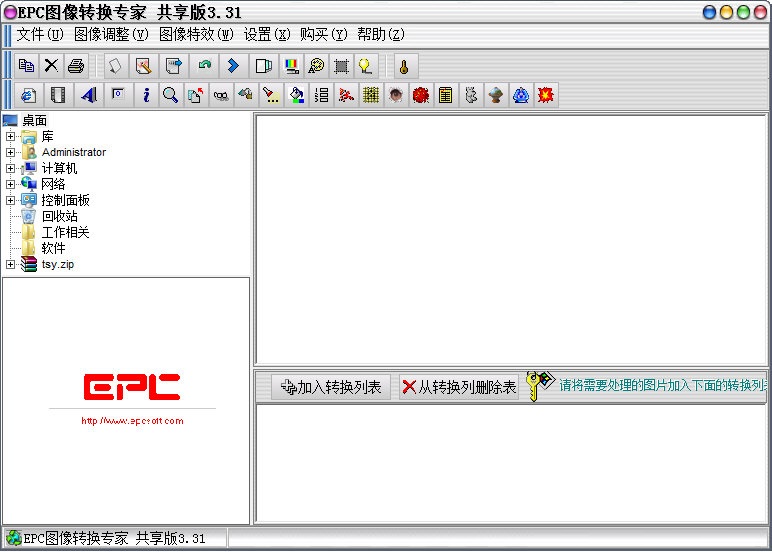
Task: Click the picture edit pencil icon
Action: tap(144, 65)
